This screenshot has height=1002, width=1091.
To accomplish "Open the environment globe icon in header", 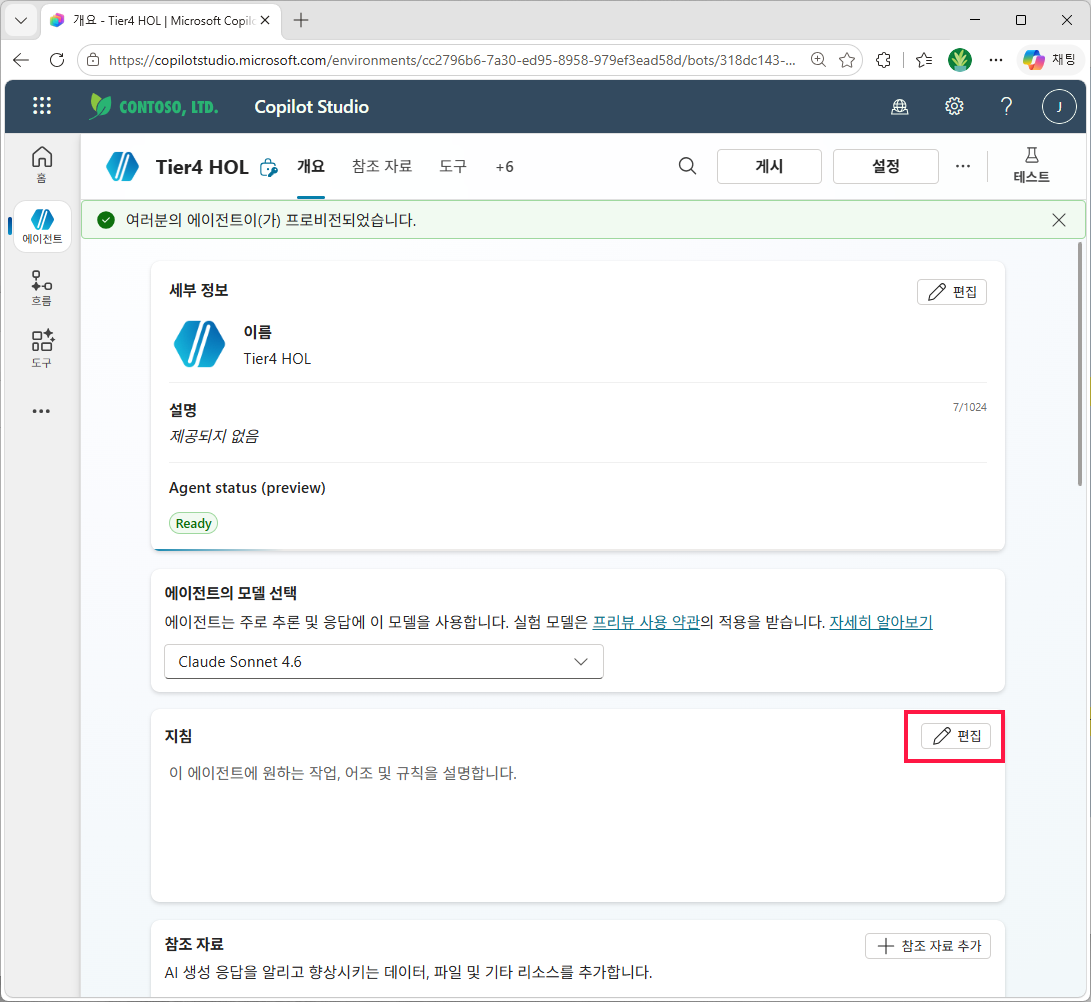I will click(900, 106).
